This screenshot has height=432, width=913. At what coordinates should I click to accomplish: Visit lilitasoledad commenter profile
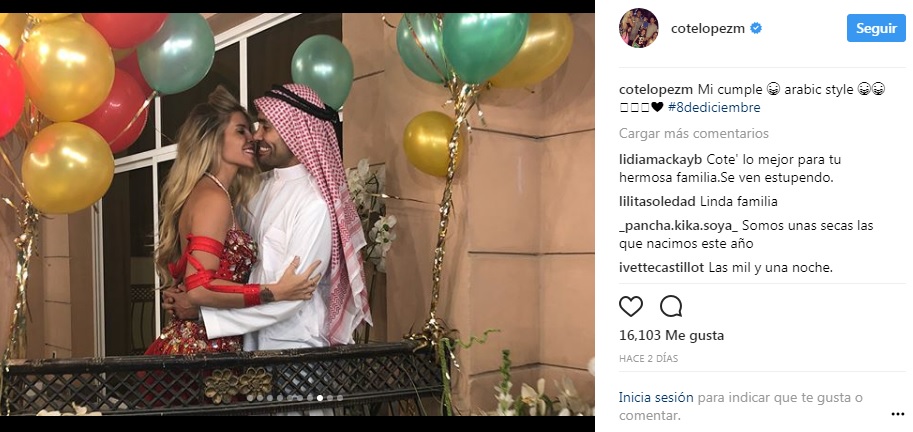(657, 202)
